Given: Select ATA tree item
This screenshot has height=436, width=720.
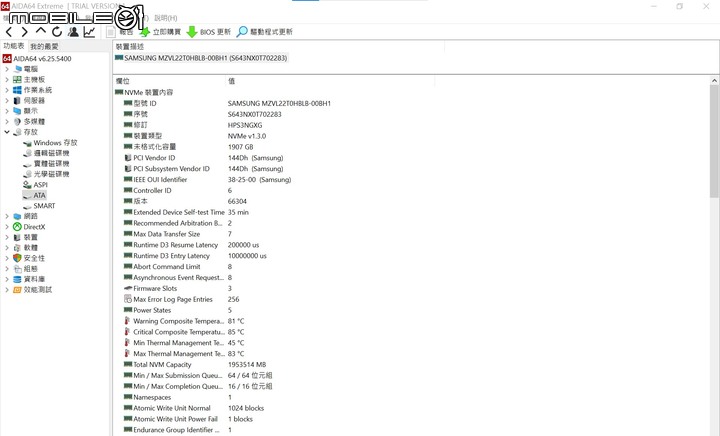Looking at the screenshot, I should 34,196.
